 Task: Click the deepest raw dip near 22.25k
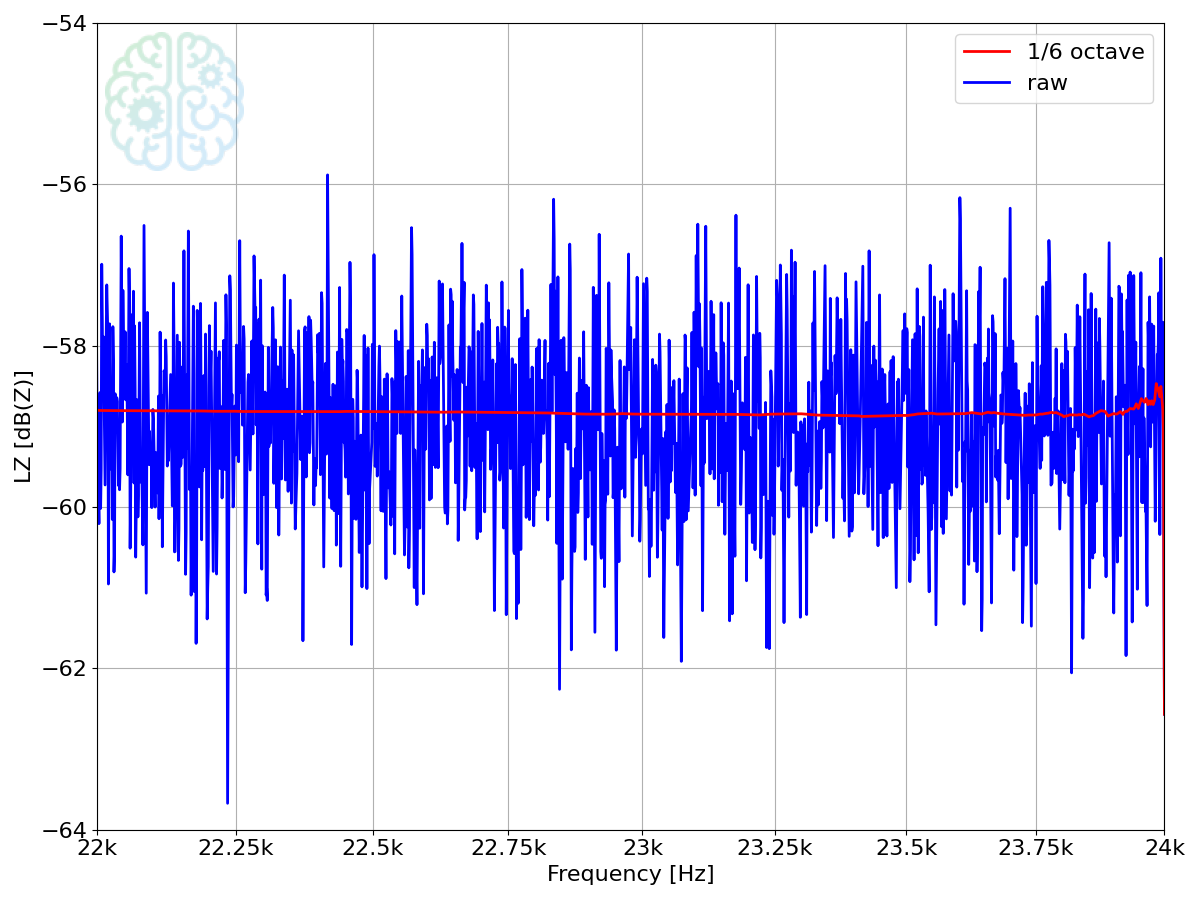[x=227, y=800]
